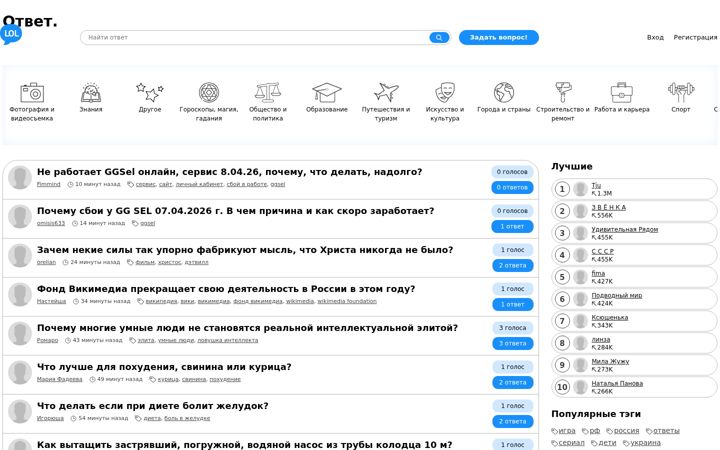This screenshot has height=450, width=720.
Task: Select the Другое stars category icon
Action: click(150, 92)
